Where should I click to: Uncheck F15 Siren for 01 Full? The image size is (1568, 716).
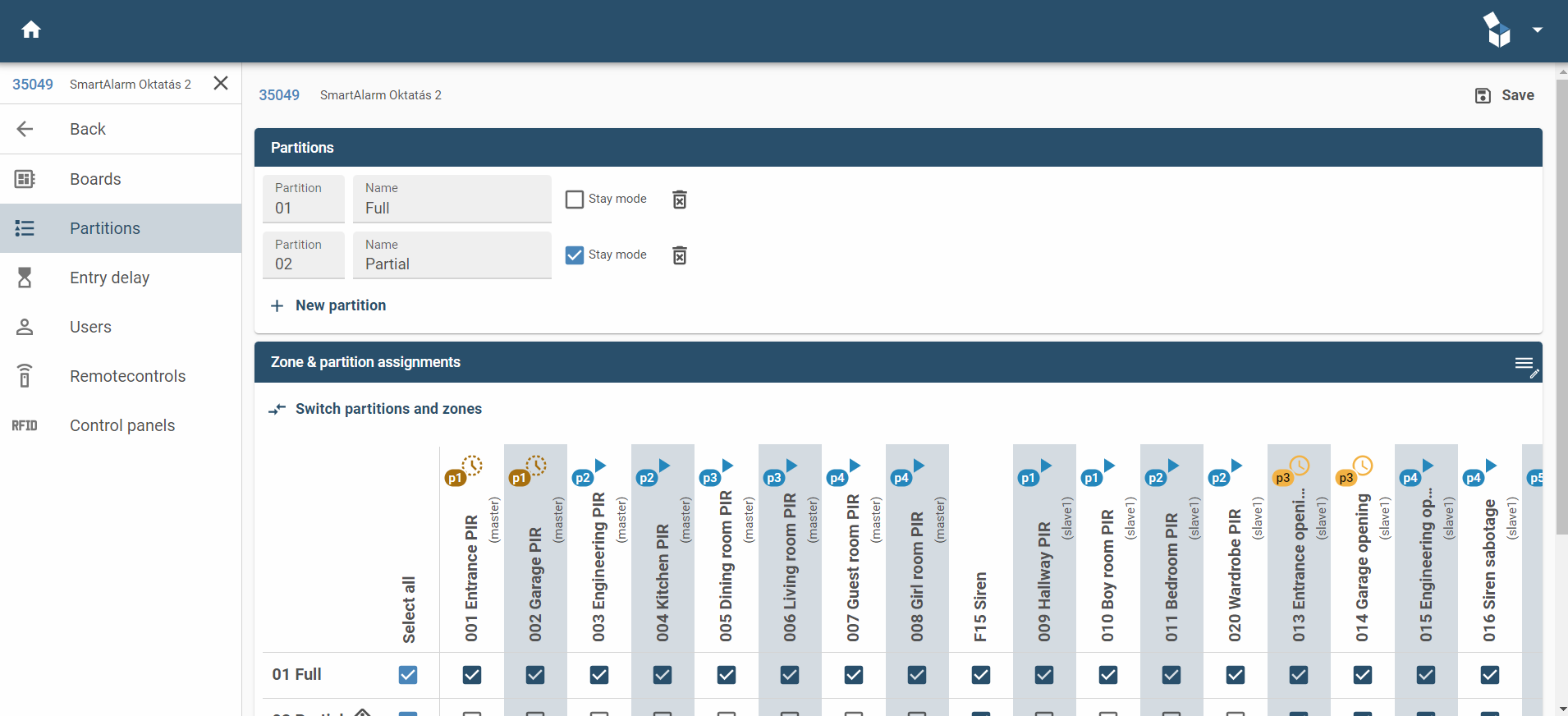tap(981, 675)
